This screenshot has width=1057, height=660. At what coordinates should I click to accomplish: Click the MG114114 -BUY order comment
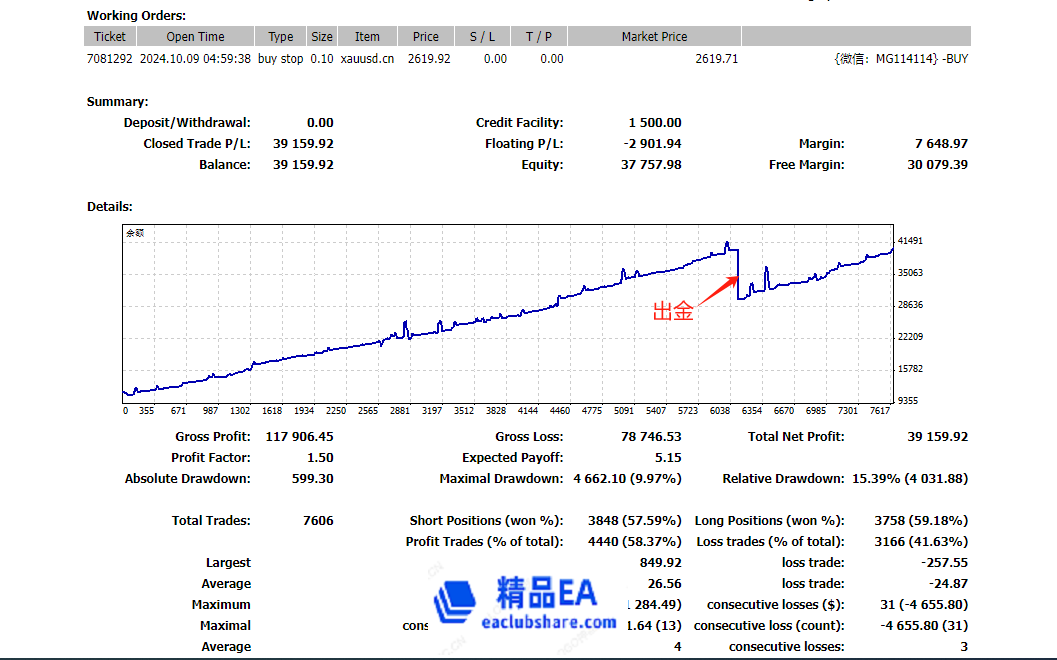pos(900,59)
